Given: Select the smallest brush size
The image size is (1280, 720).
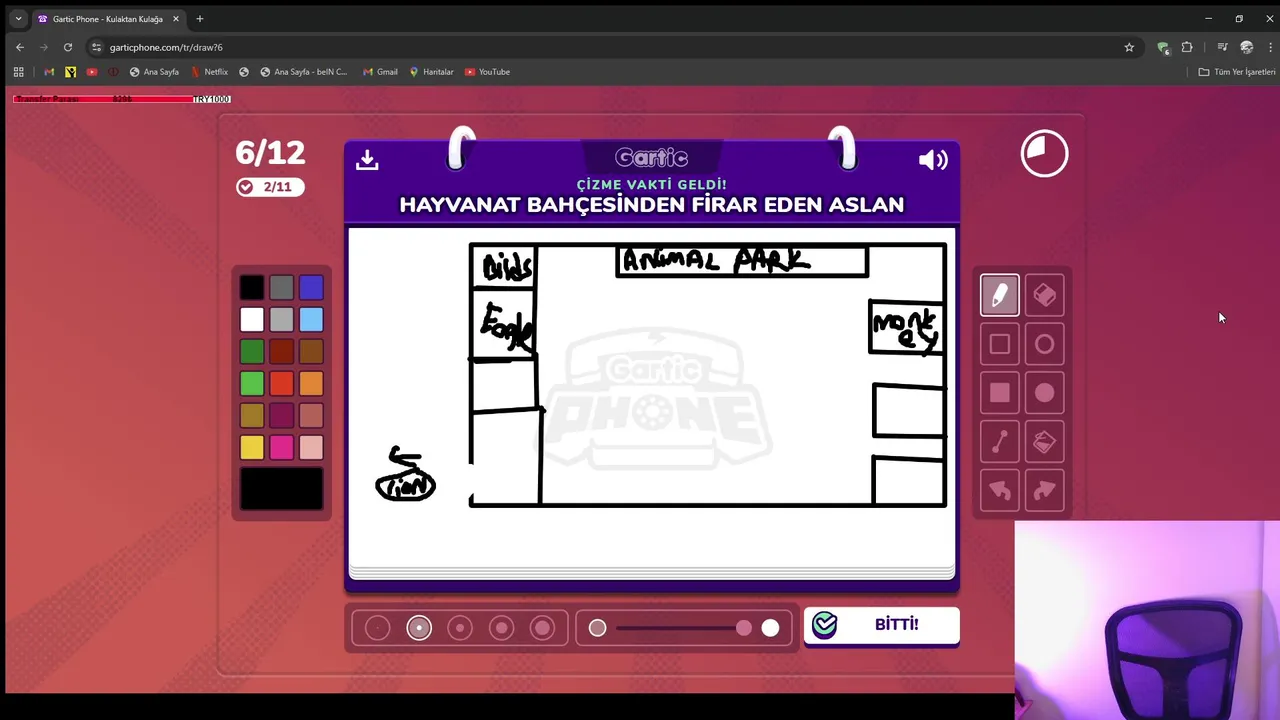Looking at the screenshot, I should [x=377, y=628].
